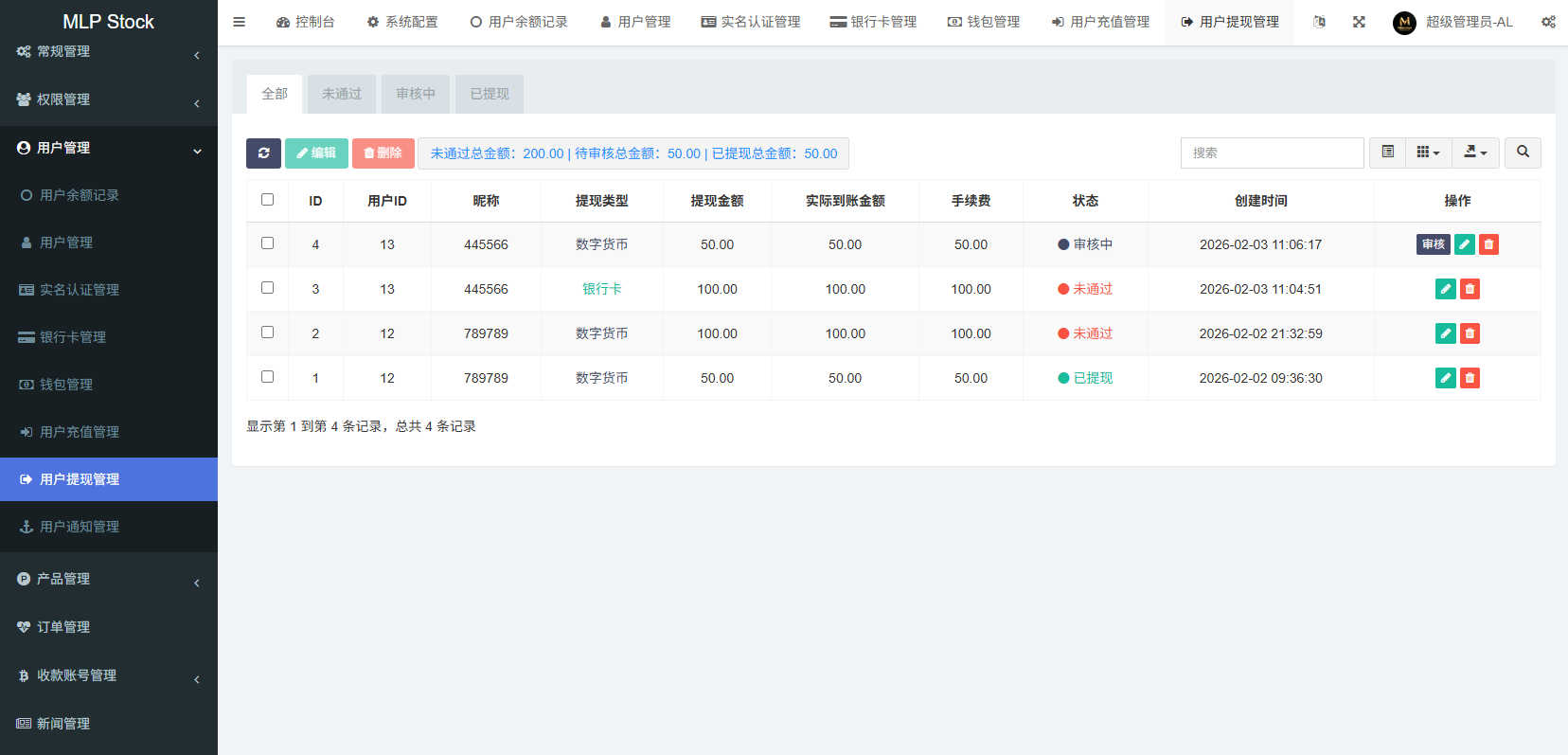
Task: Click the search magnifier icon button
Action: coord(1523,153)
